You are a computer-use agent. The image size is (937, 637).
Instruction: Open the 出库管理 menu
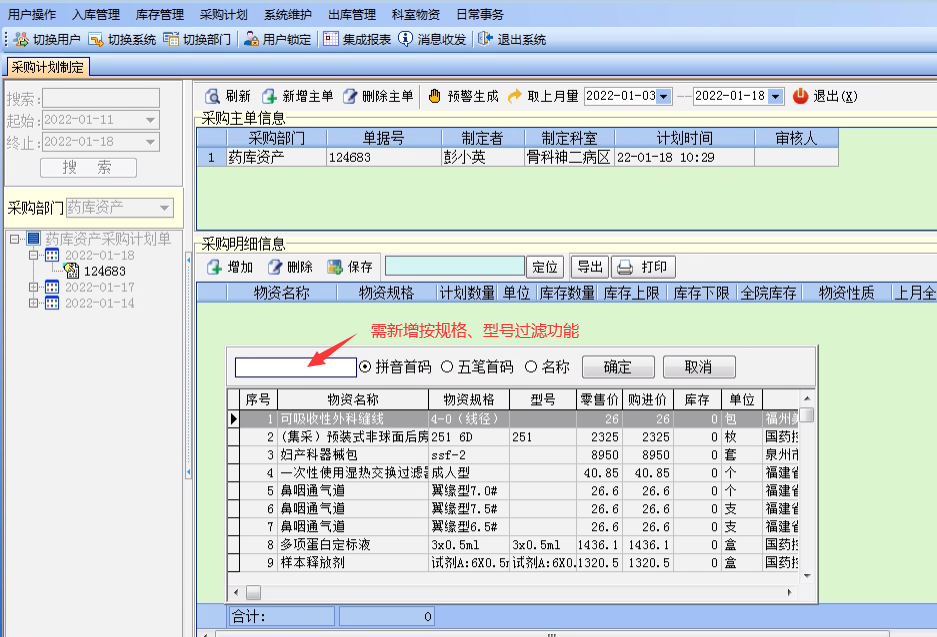pyautogui.click(x=351, y=14)
